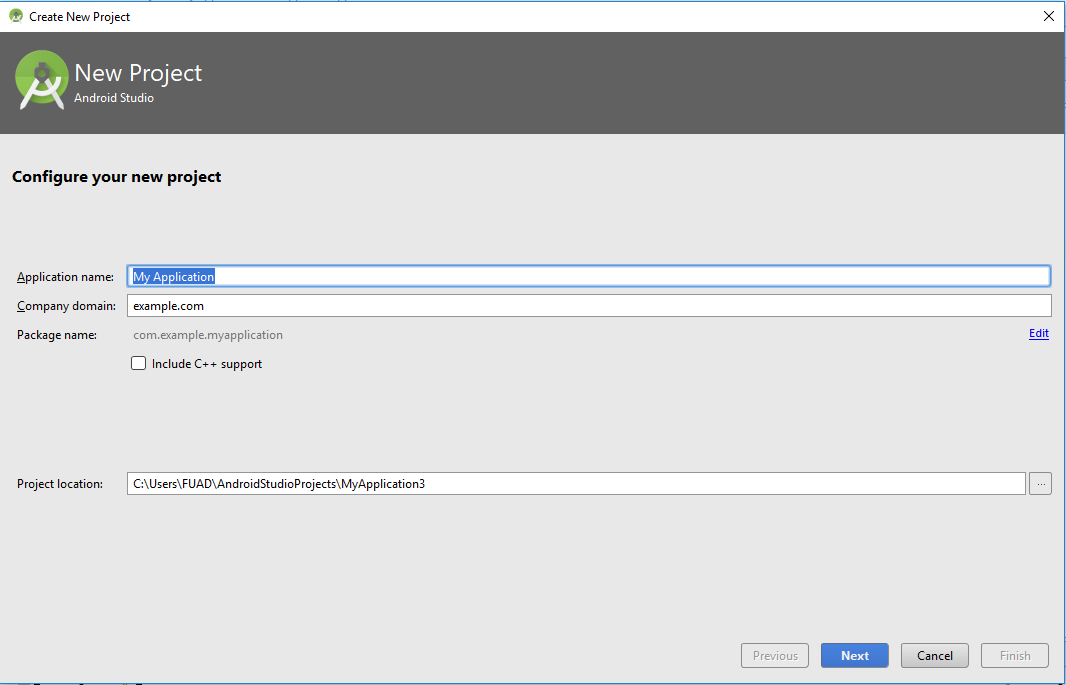Click the Include C++ support label text

pyautogui.click(x=205, y=363)
